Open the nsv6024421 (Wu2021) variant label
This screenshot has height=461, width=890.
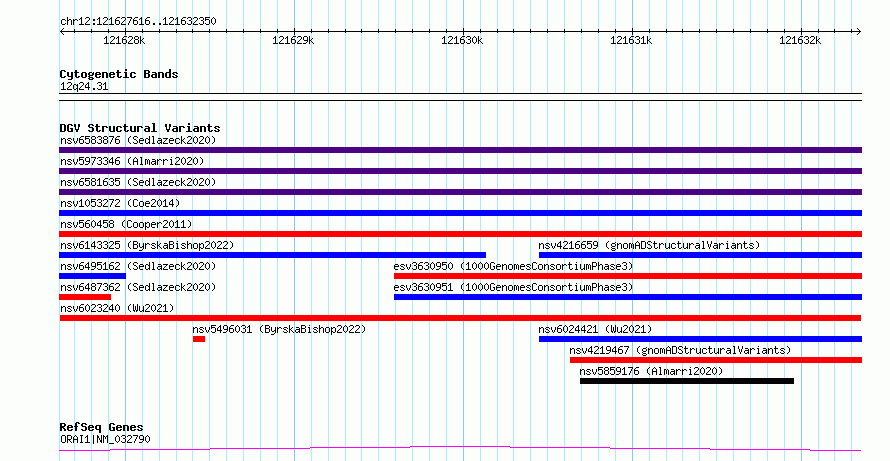pyautogui.click(x=595, y=329)
